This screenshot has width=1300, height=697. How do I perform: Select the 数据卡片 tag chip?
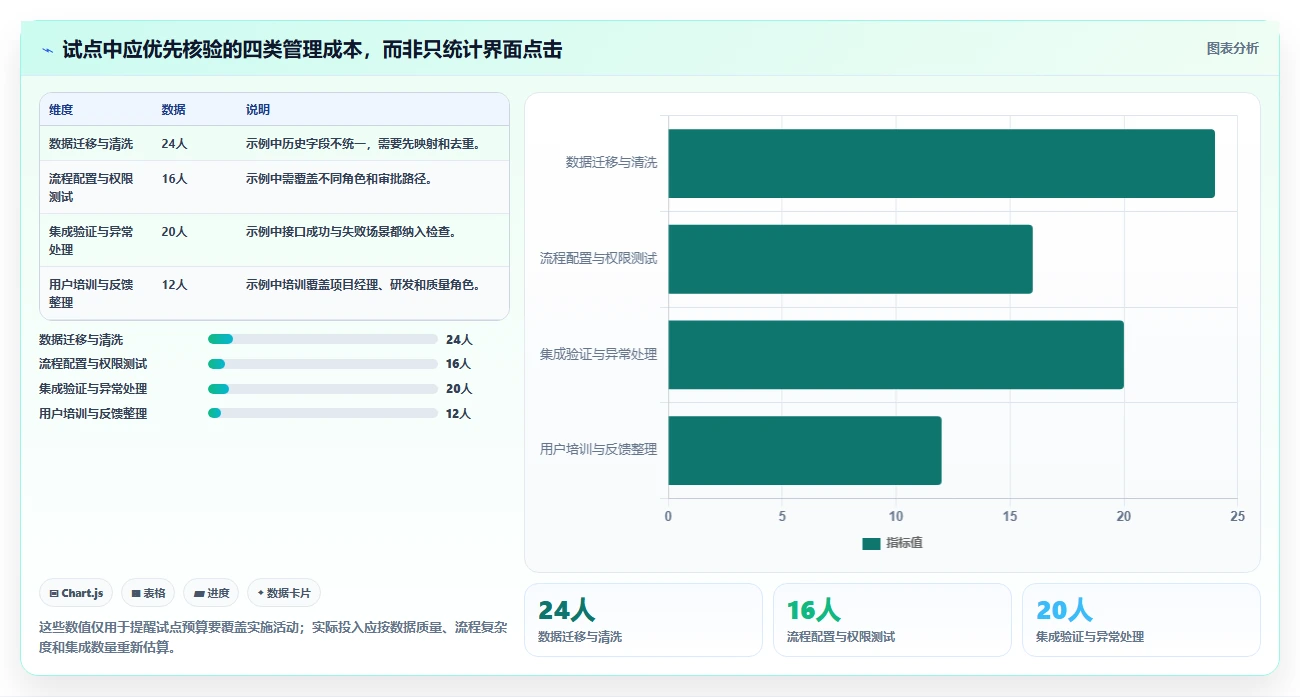(x=284, y=593)
